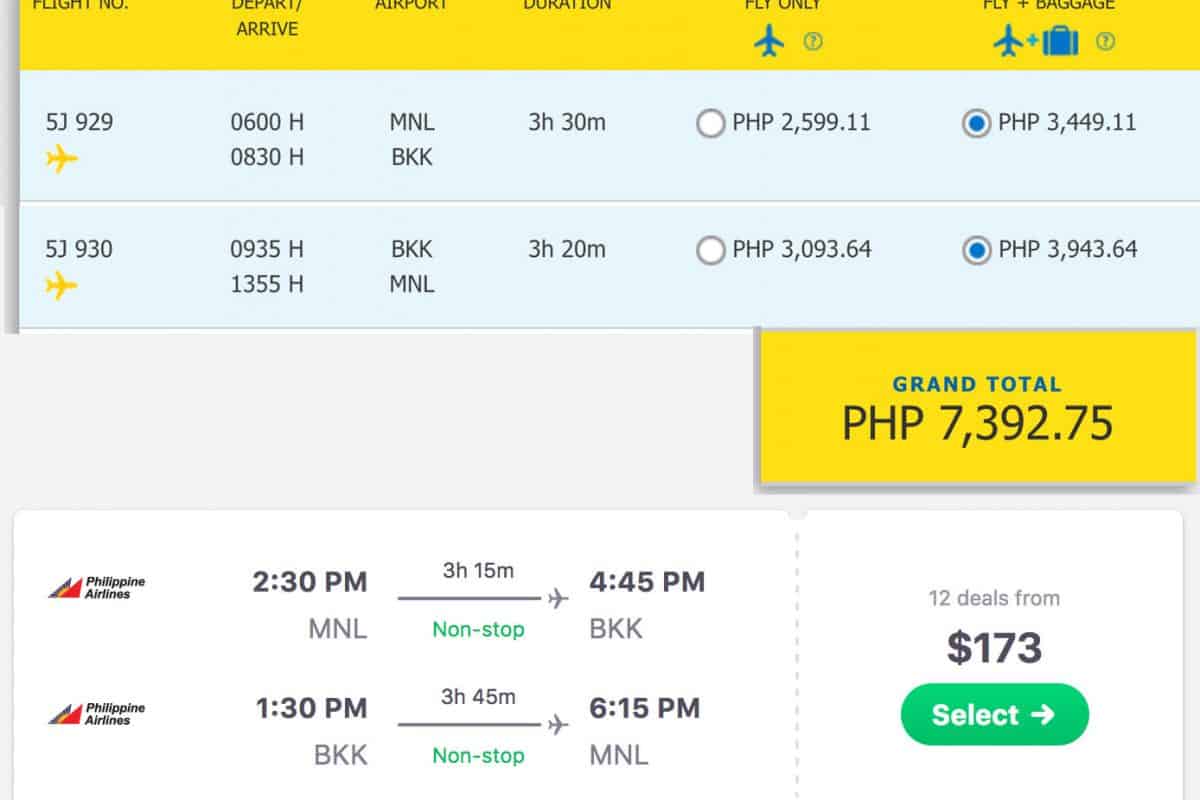The width and height of the screenshot is (1200, 800).
Task: Click yellow plane icon under 5J 929
Action: click(61, 158)
